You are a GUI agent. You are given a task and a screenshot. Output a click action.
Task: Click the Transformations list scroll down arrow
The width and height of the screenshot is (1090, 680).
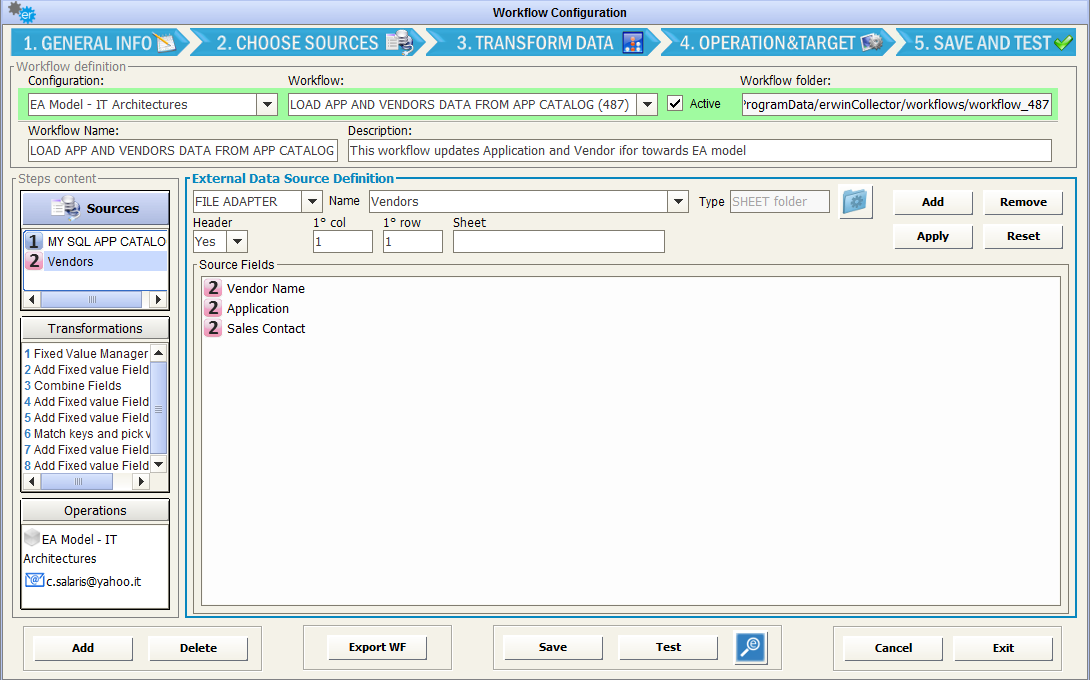[158, 464]
